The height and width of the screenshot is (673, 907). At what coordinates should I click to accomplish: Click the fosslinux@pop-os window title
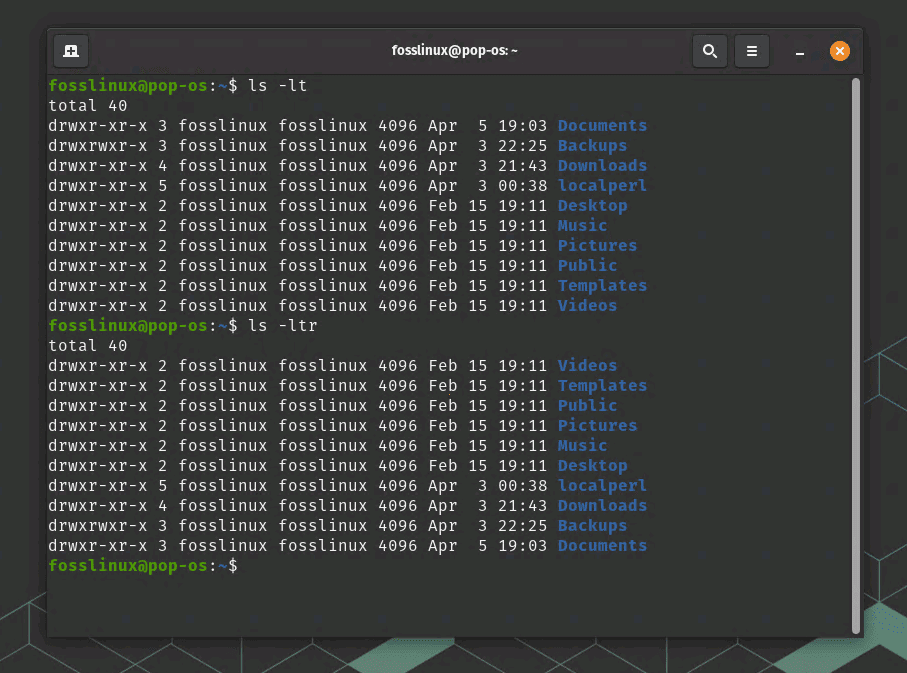[x=455, y=51]
